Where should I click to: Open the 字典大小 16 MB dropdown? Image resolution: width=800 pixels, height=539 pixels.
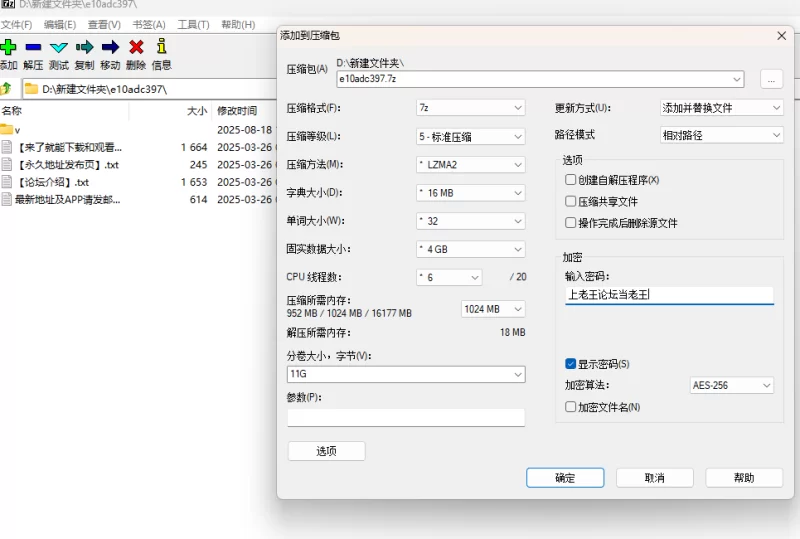470,192
